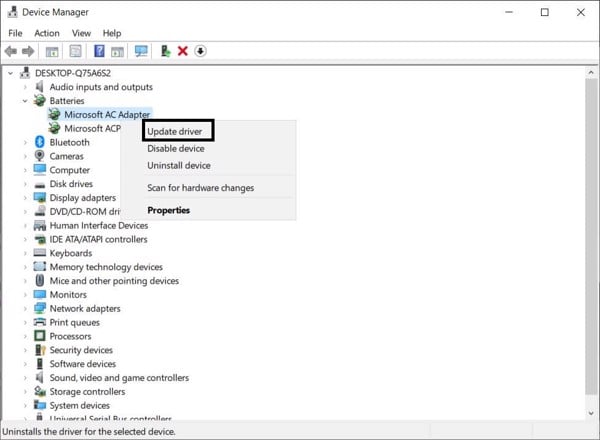Collapse the DESKTOP-Q75A6S2 root node
Image resolution: width=600 pixels, height=440 pixels.
(x=10, y=73)
